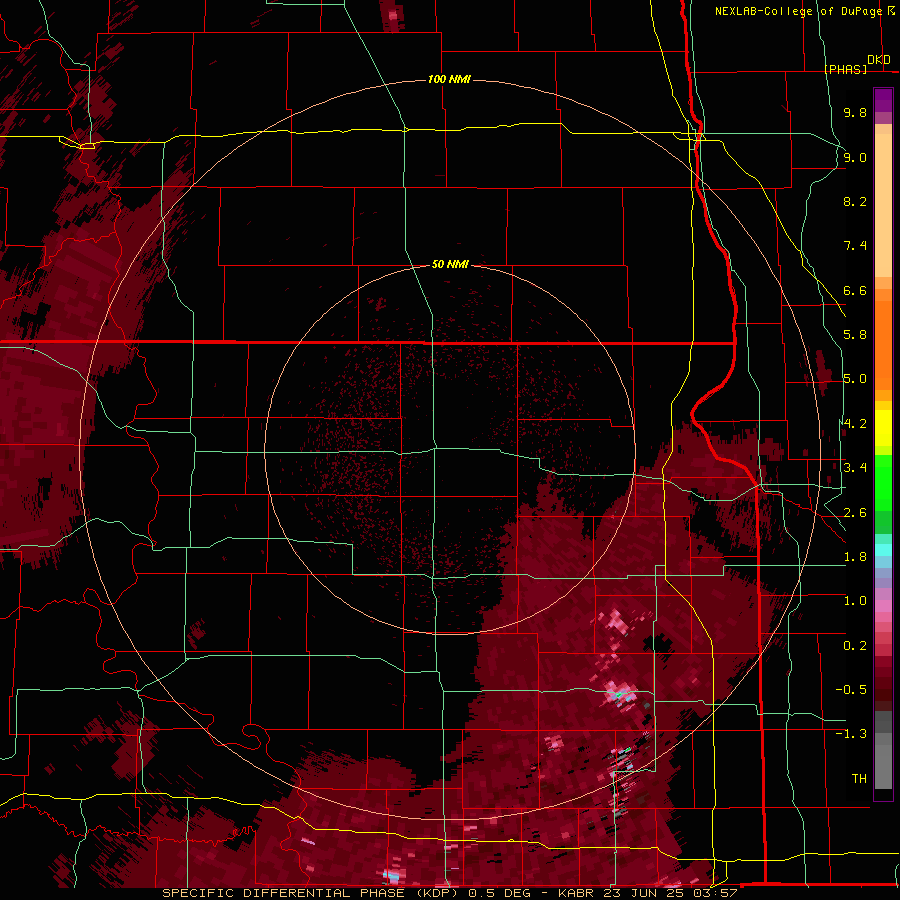Click the "0.5 DEG" elevation text

(x=499, y=893)
